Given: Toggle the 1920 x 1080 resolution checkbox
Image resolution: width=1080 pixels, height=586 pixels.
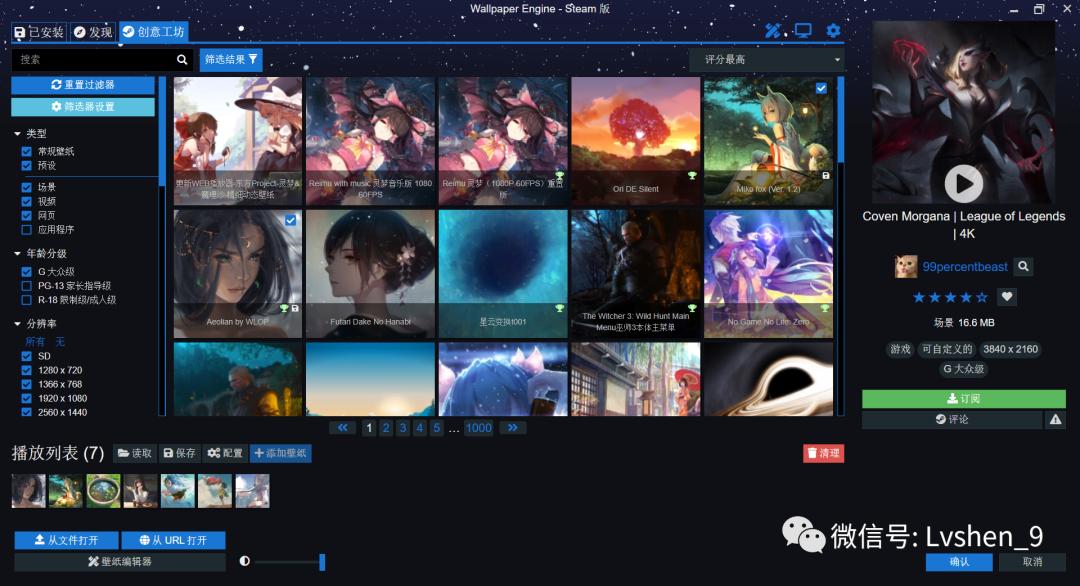Looking at the screenshot, I should 26,399.
